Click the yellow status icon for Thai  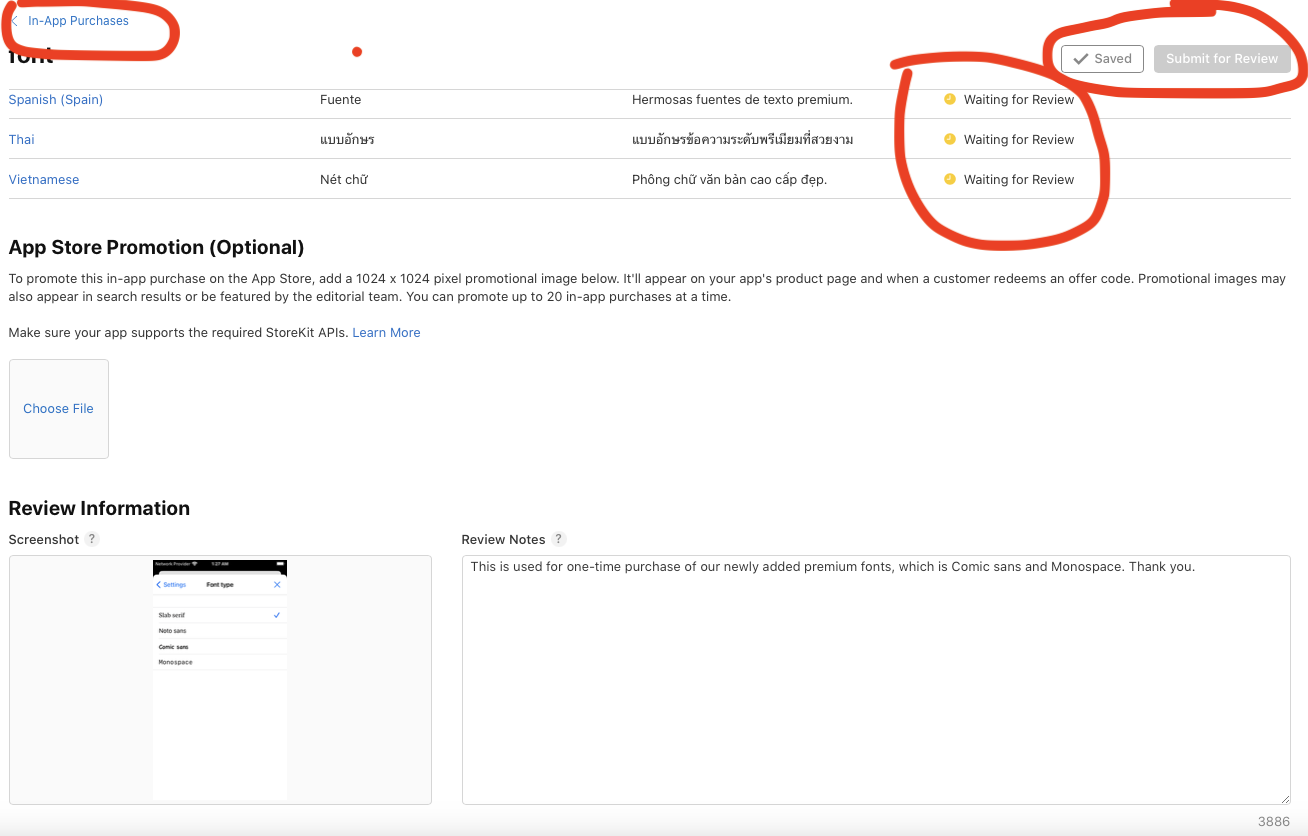coord(950,139)
